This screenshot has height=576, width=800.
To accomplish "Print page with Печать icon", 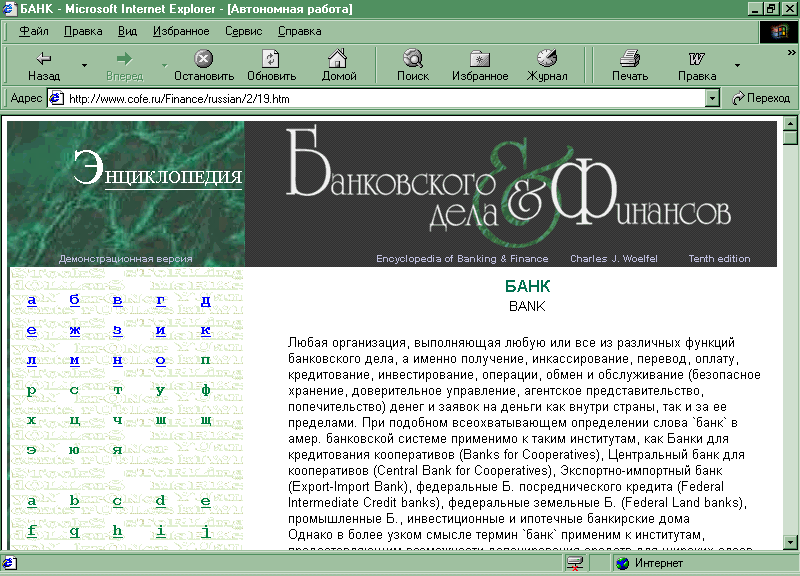I will pyautogui.click(x=629, y=58).
